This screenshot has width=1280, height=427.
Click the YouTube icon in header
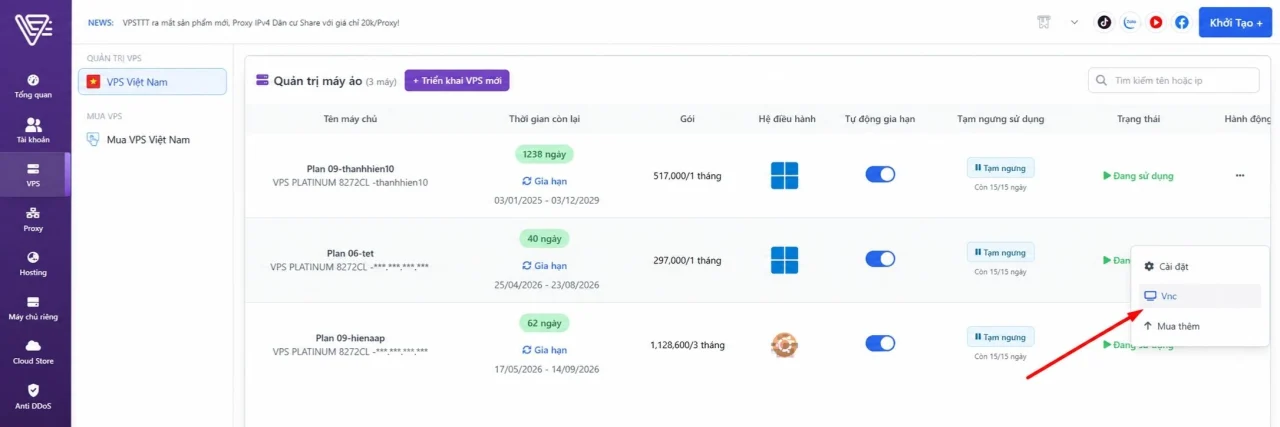coord(1156,22)
